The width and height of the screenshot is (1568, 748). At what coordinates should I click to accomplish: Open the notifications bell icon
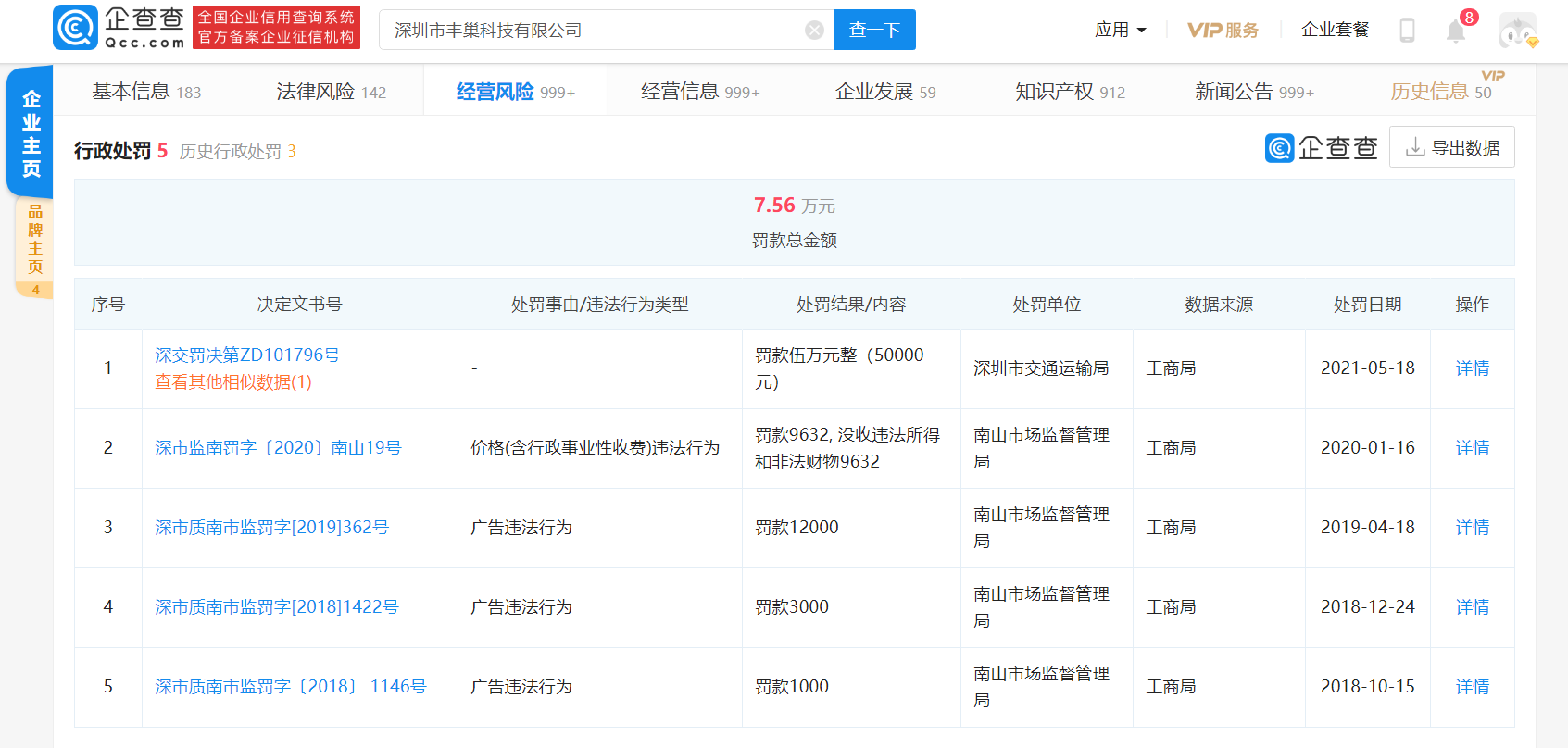pyautogui.click(x=1456, y=31)
